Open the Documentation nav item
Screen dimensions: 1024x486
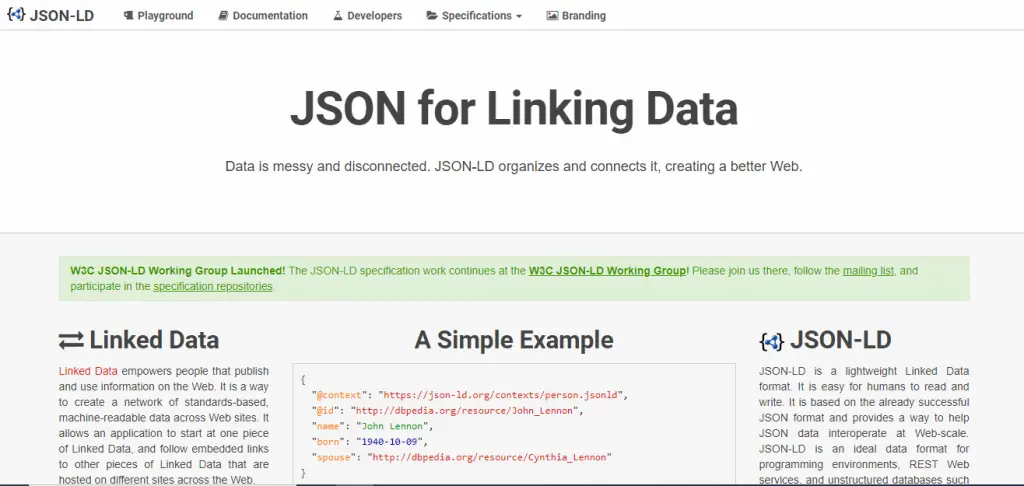point(263,16)
